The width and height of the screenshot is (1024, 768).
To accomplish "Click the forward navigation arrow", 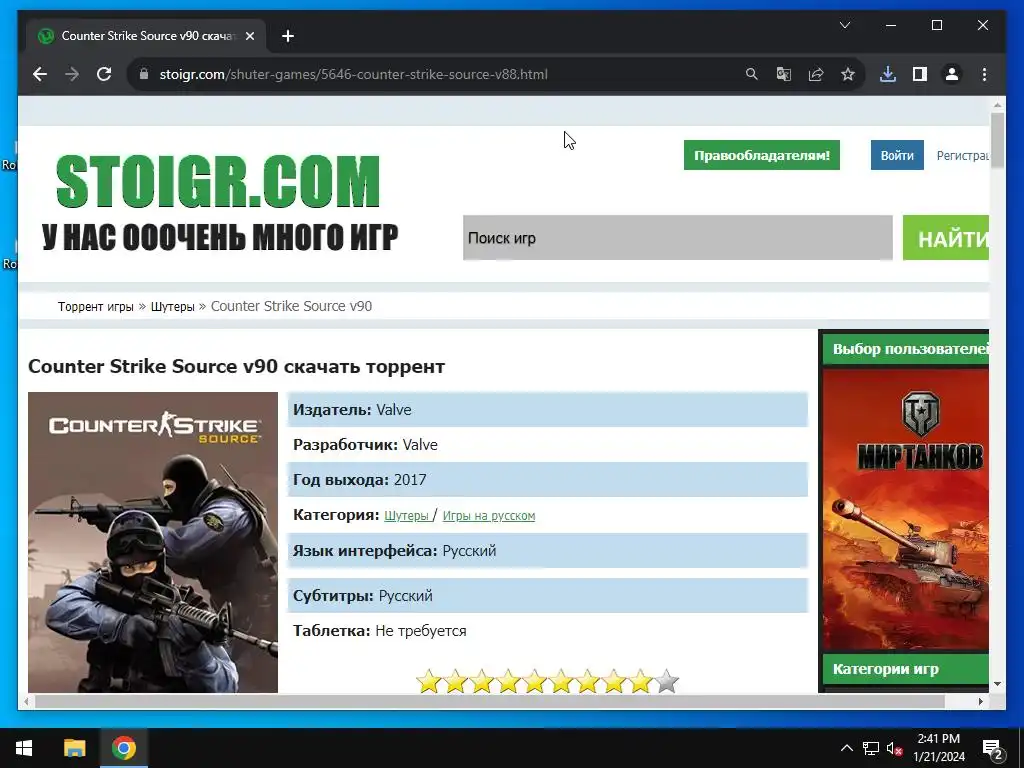I will 72,74.
